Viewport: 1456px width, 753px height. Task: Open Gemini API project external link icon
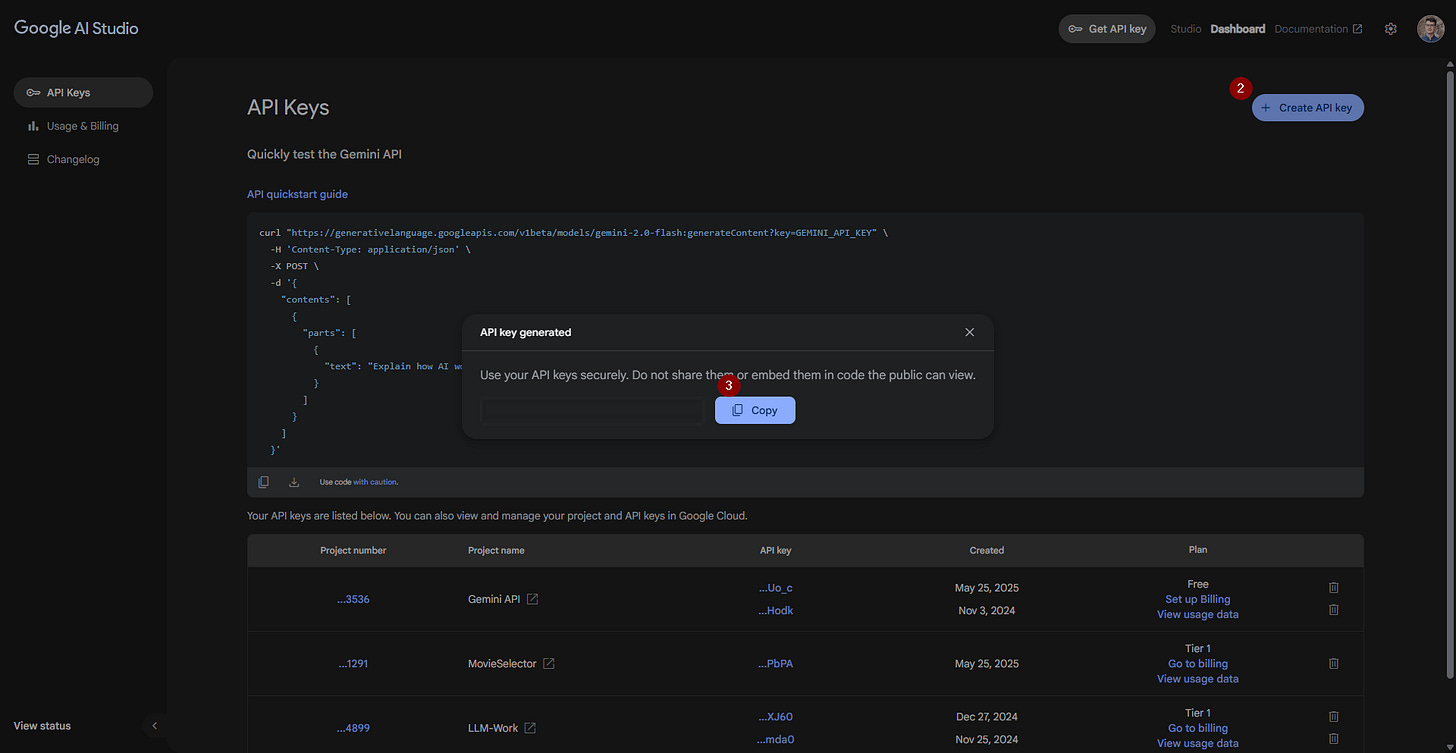[x=533, y=599]
